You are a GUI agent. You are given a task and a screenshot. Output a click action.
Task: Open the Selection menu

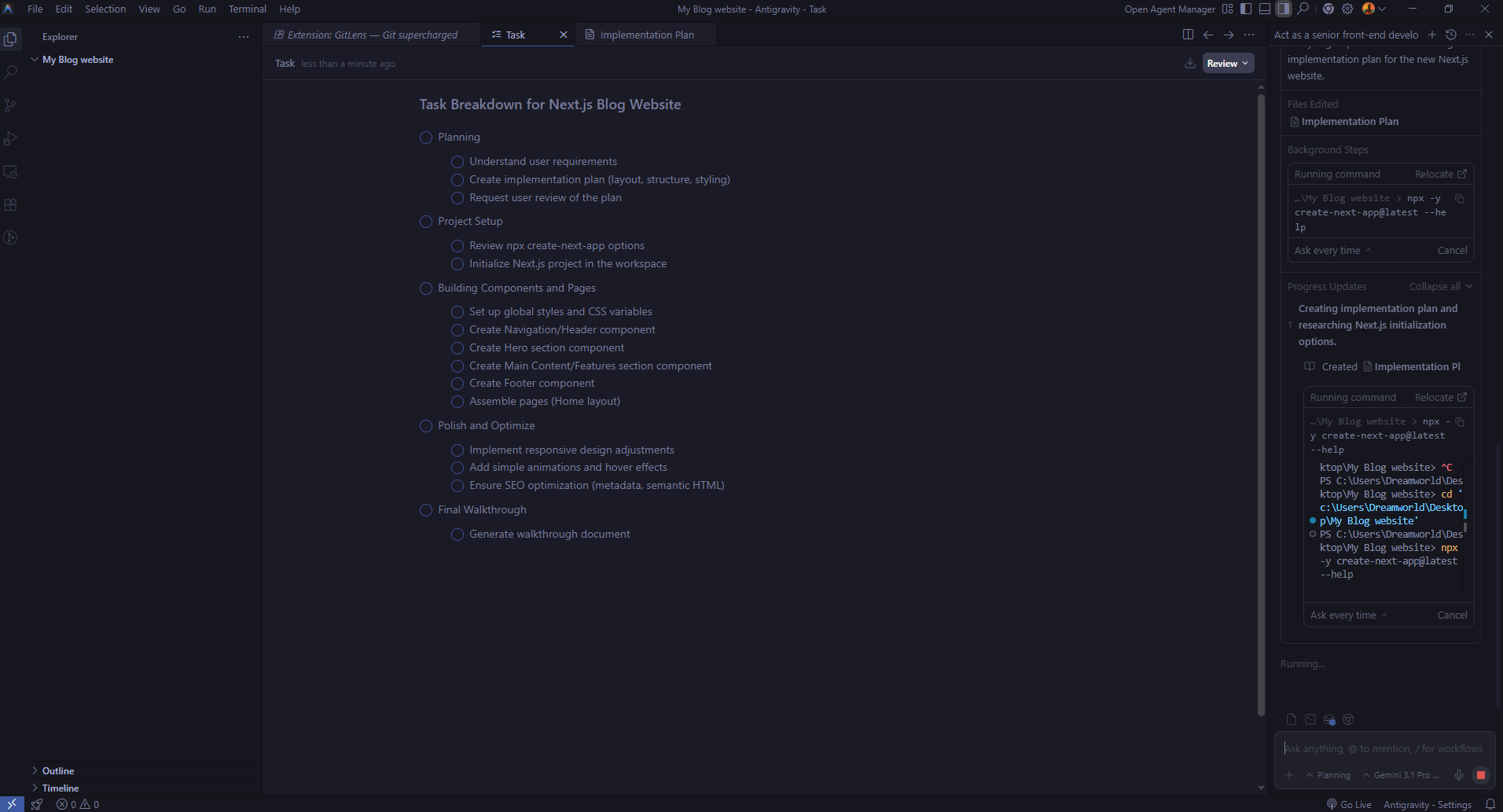105,9
